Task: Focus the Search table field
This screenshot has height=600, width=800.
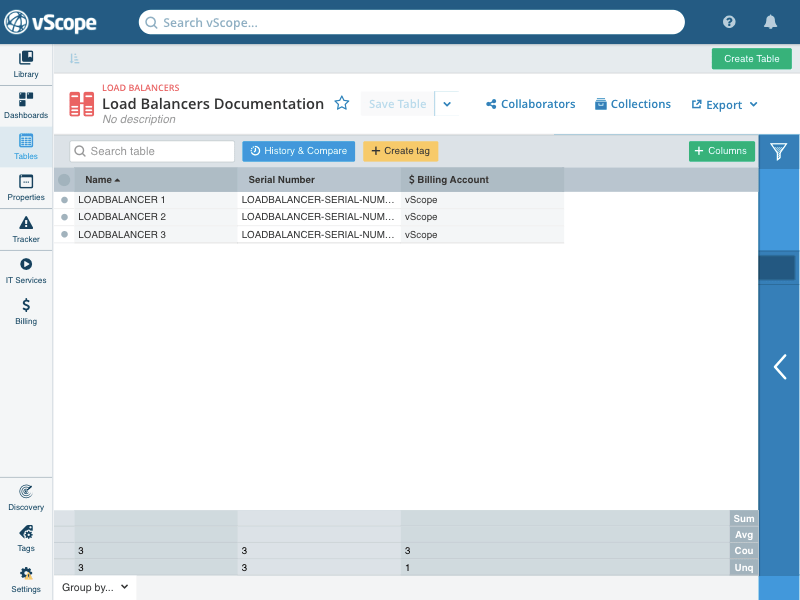Action: (152, 151)
